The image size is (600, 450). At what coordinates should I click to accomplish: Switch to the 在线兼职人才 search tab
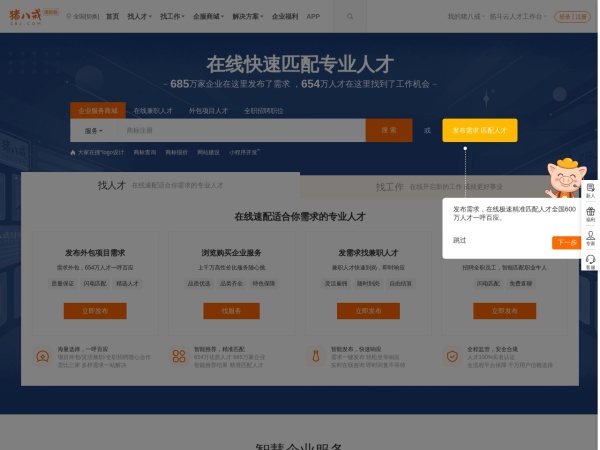(x=153, y=111)
